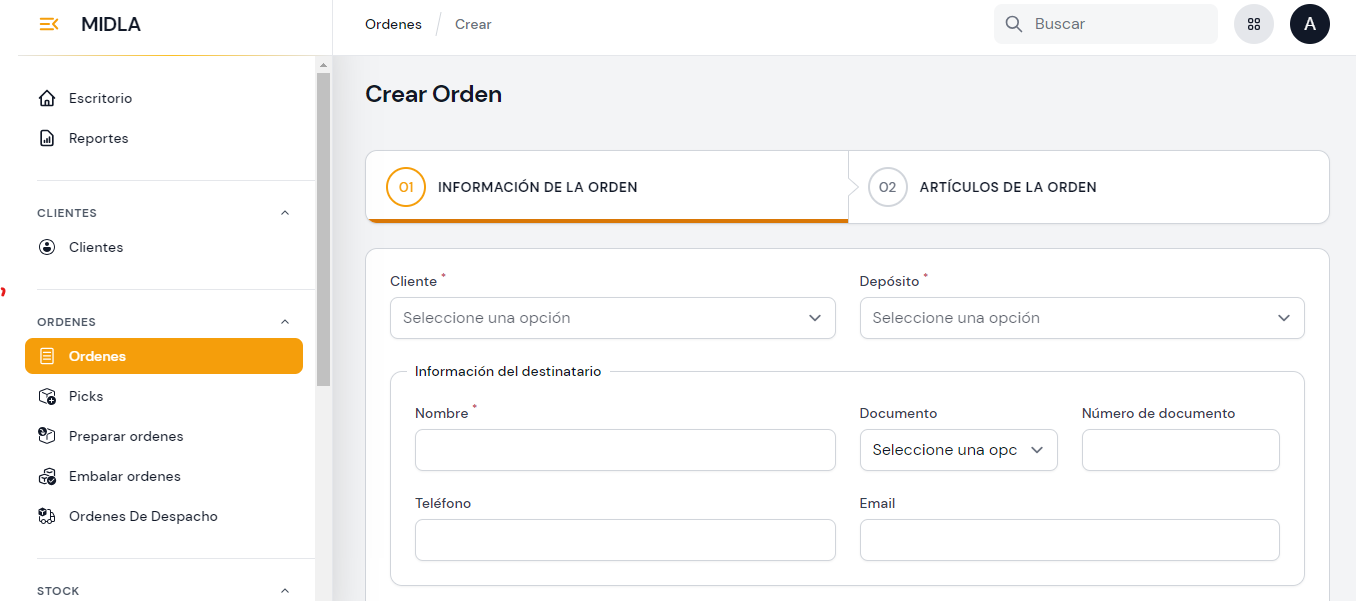
Task: Open the user avatar menu "A"
Action: [x=1309, y=24]
